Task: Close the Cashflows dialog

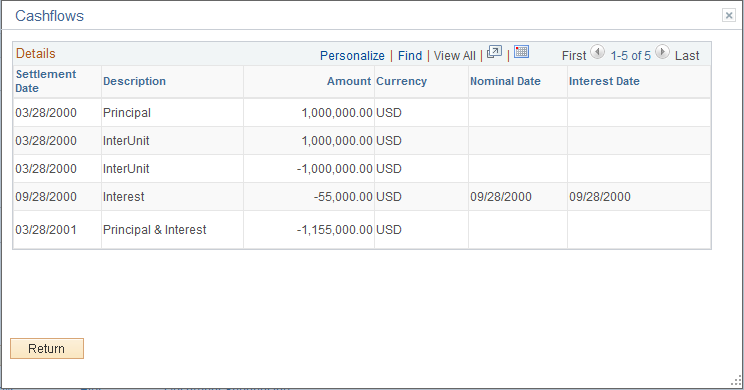Action: [729, 15]
